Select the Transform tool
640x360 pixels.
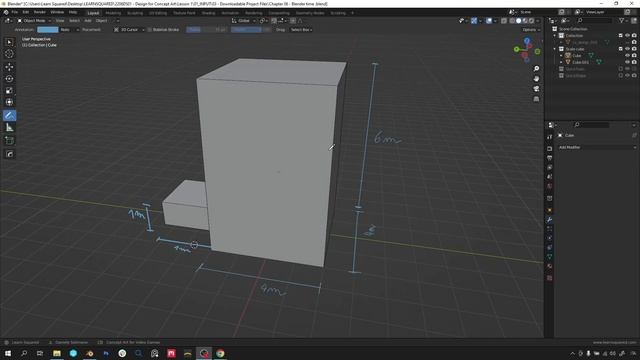point(9,102)
